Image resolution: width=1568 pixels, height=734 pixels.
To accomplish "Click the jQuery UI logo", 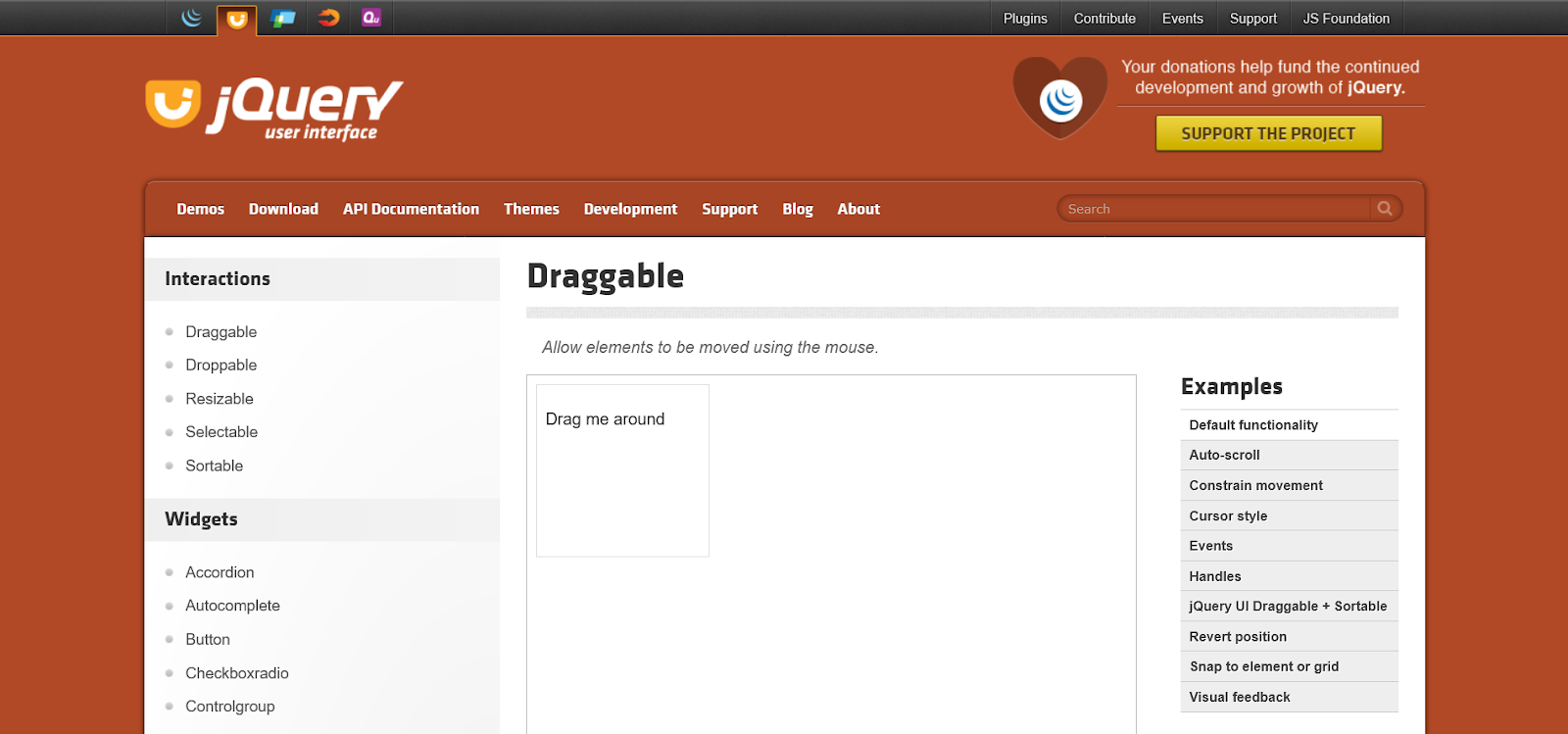I will [274, 109].
